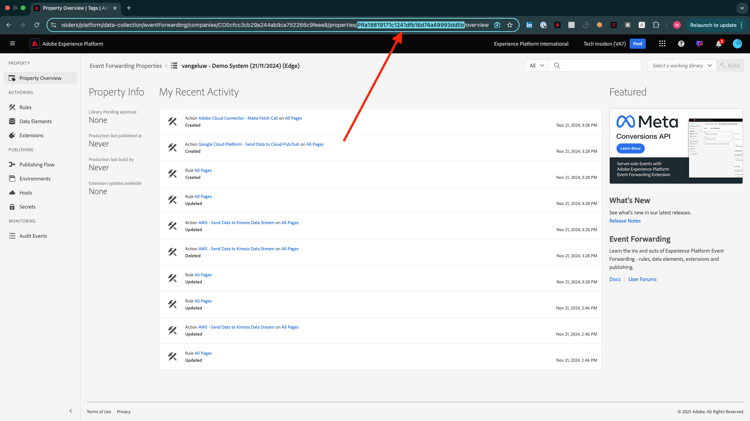Click the disabled Build button

pyautogui.click(x=730, y=66)
